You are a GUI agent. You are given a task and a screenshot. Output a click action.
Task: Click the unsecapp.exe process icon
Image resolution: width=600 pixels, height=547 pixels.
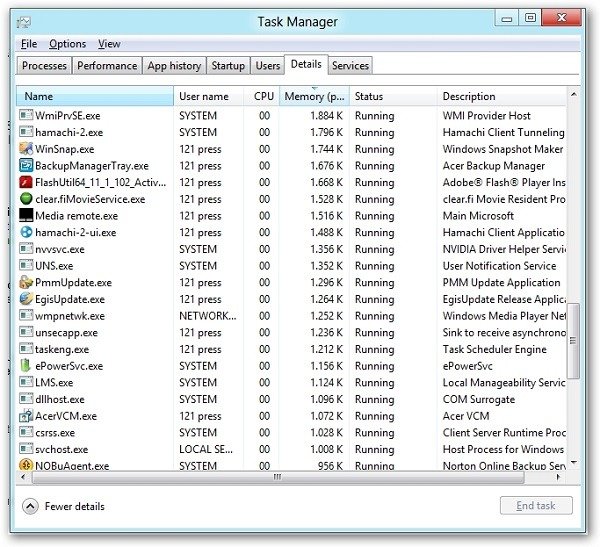pos(26,332)
